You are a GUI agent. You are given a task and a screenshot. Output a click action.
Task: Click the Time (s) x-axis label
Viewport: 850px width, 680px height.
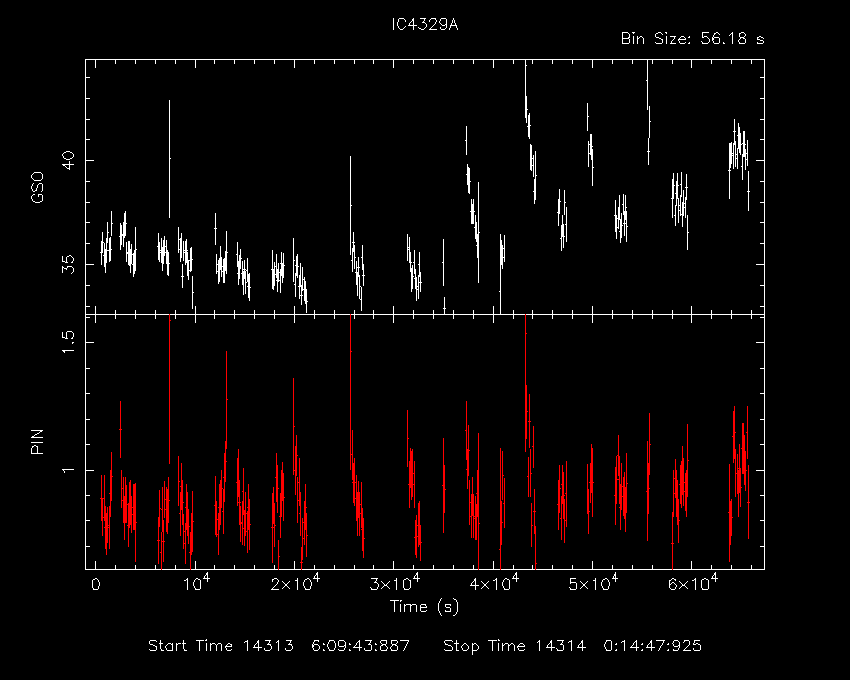click(424, 606)
